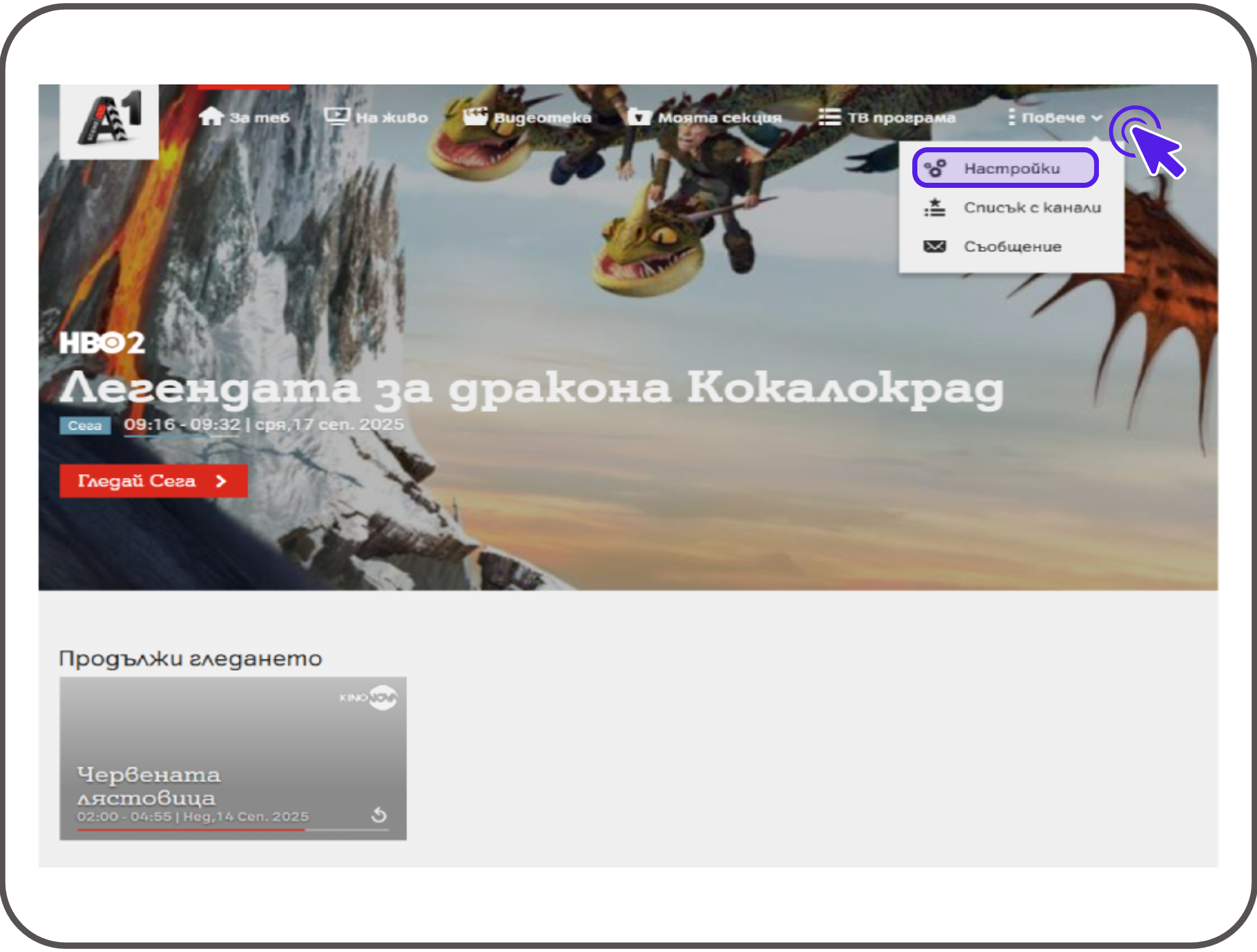Click the Настройки gears icon
1257x952 pixels.
[x=935, y=168]
